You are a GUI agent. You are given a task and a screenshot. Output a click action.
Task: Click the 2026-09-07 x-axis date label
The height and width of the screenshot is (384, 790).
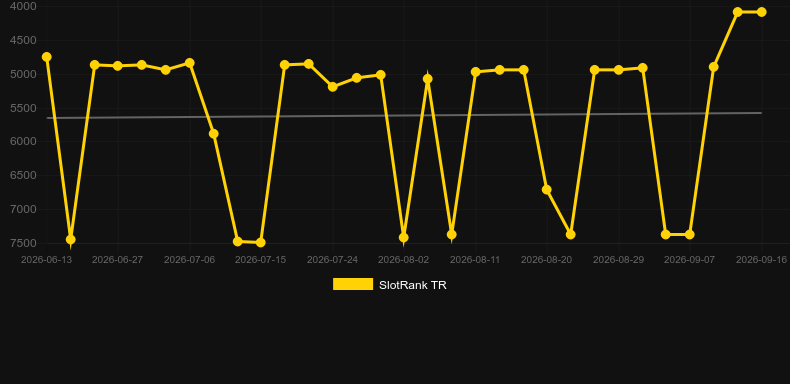tap(690, 260)
